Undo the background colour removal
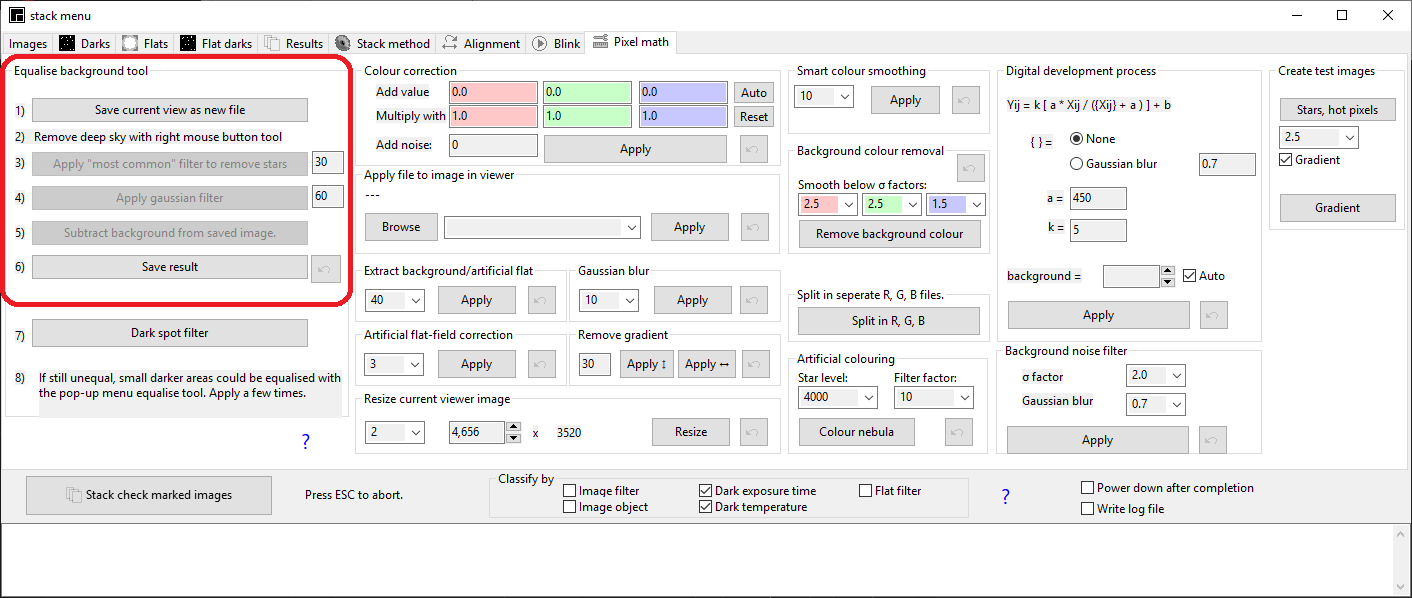Screen dimensions: 1412x598 970,166
